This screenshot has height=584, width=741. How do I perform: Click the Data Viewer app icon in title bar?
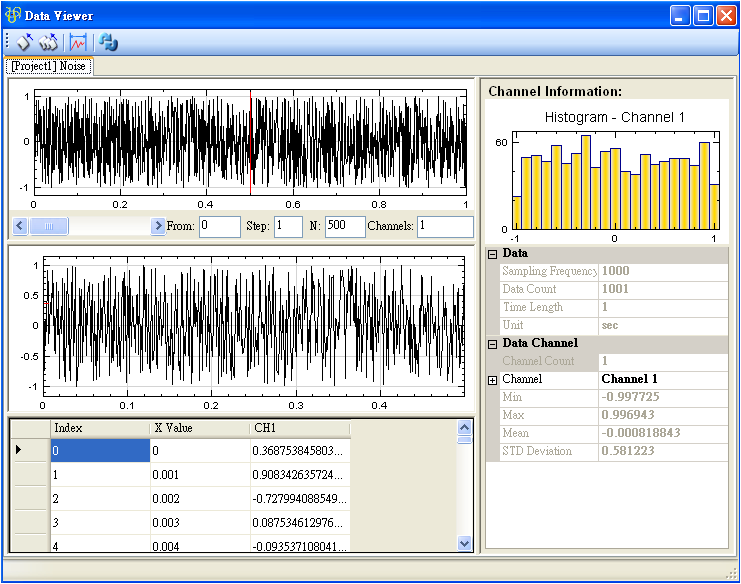click(13, 15)
